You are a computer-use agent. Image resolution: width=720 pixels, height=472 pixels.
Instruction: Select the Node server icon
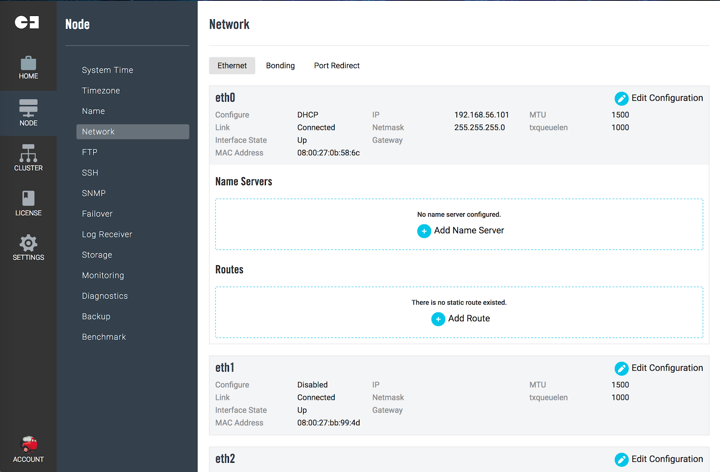click(28, 108)
